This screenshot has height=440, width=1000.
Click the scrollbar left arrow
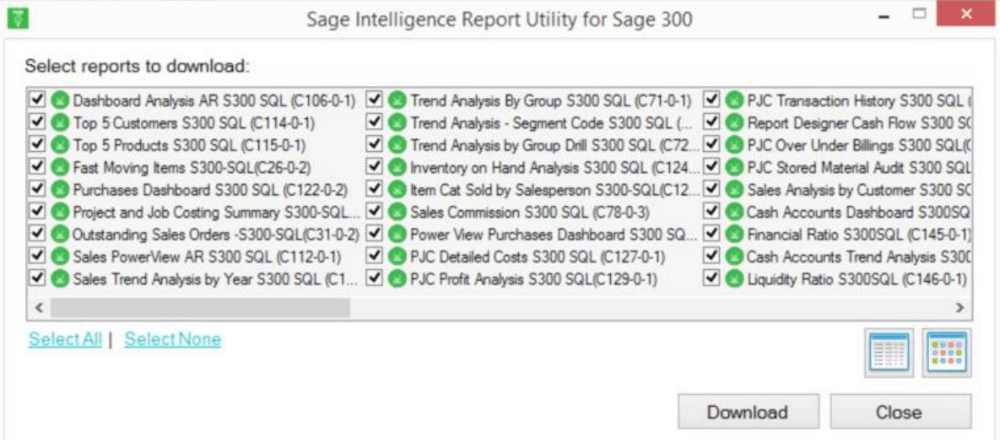click(x=38, y=307)
